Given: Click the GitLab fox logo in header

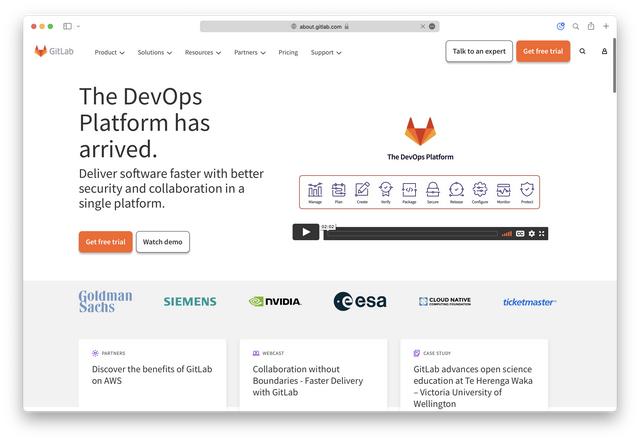Looking at the screenshot, I should pos(40,51).
